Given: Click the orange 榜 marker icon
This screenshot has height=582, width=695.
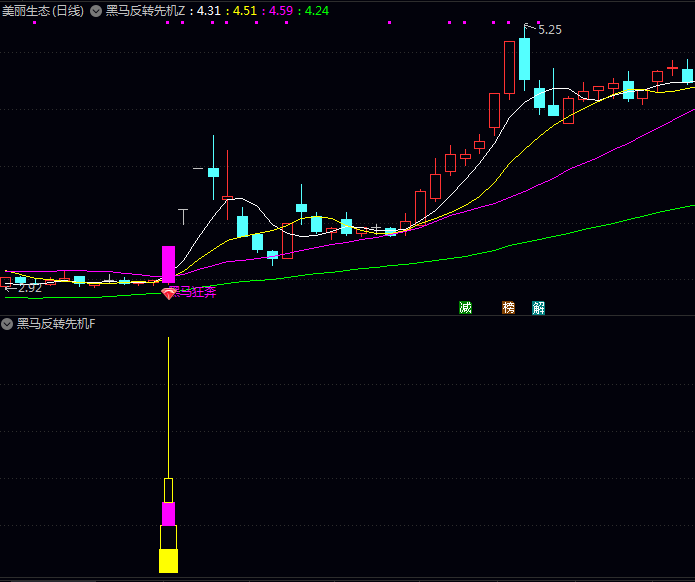Looking at the screenshot, I should 509,308.
